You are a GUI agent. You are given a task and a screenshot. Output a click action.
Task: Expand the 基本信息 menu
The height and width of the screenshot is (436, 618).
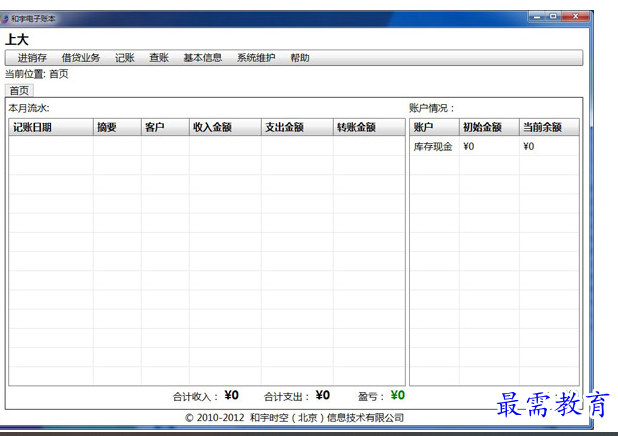(x=202, y=58)
